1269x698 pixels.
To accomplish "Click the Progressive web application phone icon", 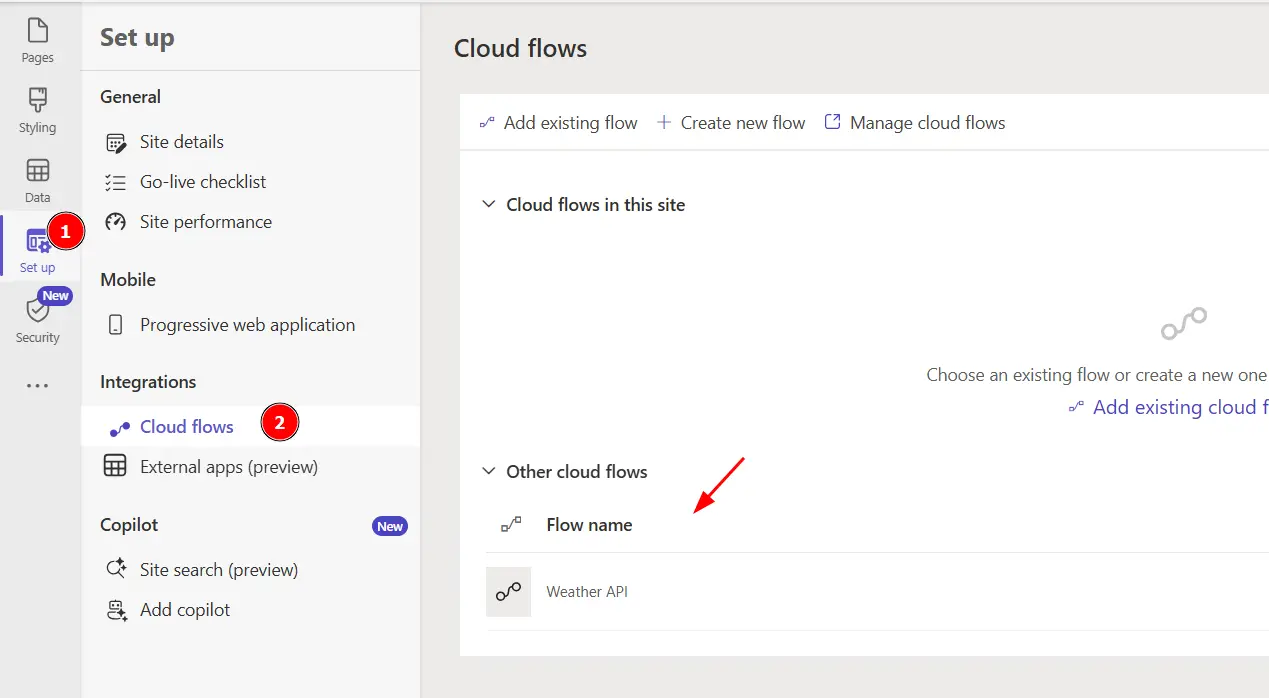I will (116, 325).
